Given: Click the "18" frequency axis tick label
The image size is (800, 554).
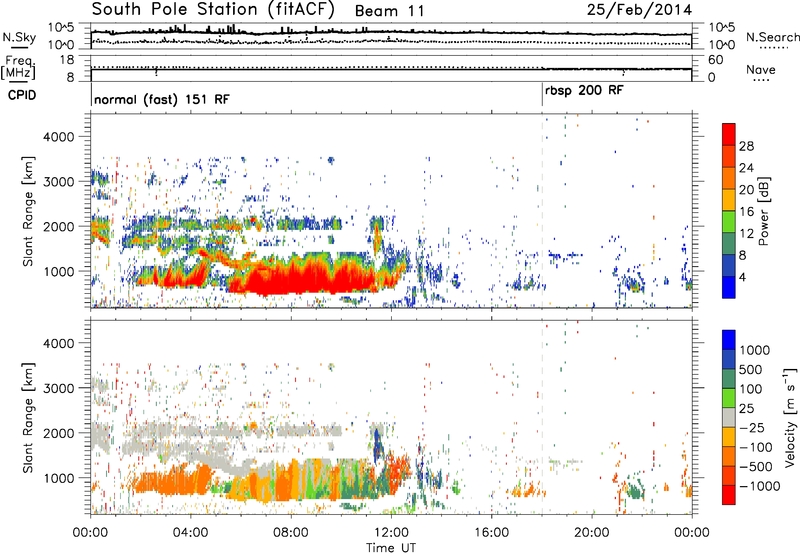Looking at the screenshot, I should tap(66, 60).
